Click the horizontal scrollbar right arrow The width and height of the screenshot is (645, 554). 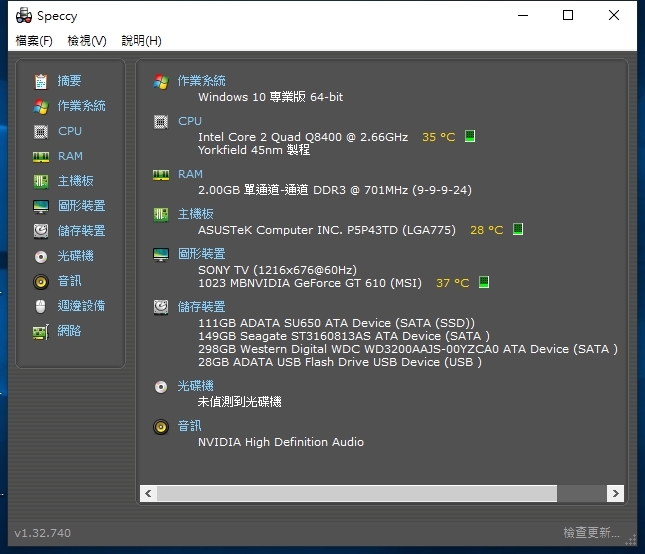click(x=615, y=493)
